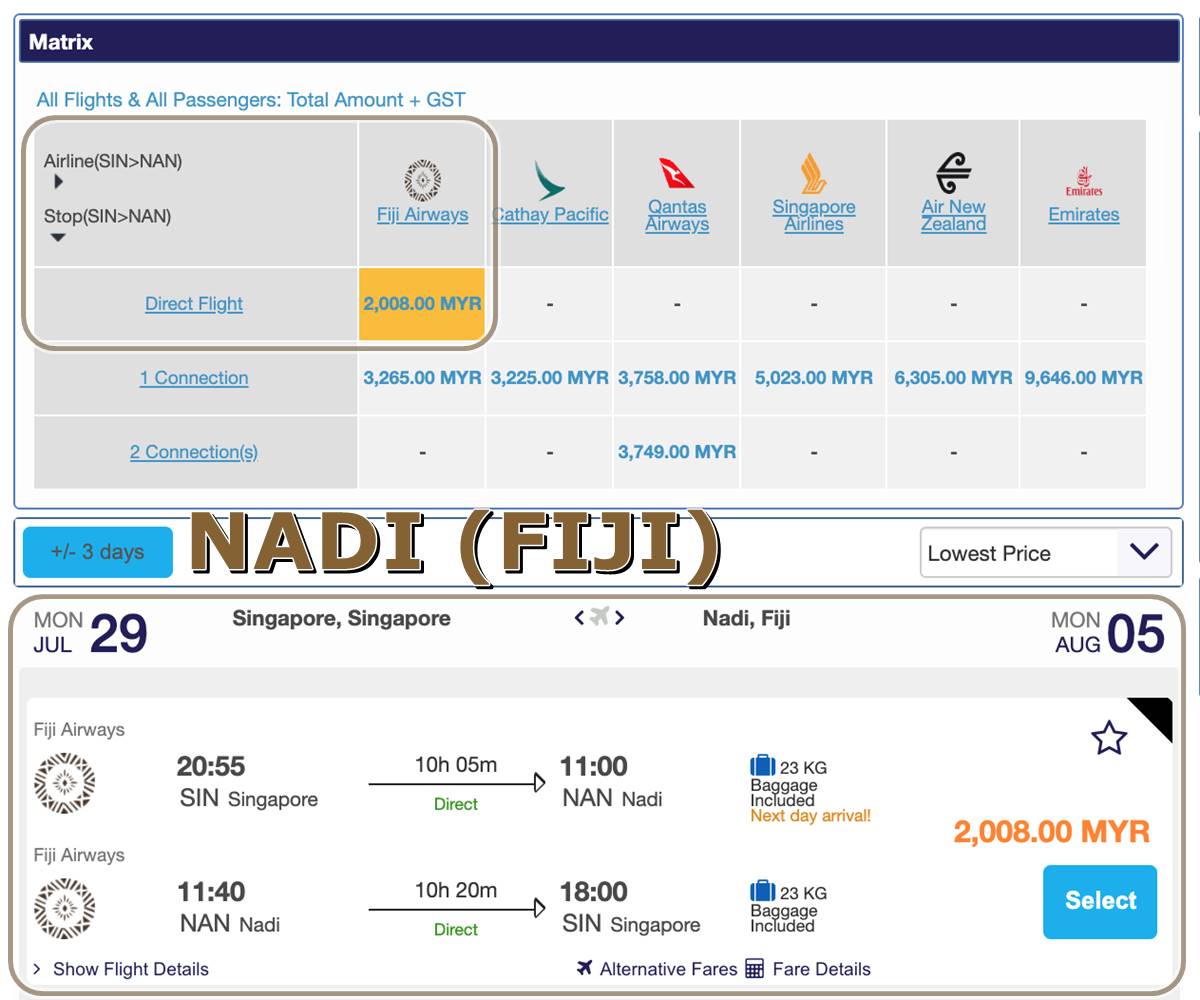Click the plane icon beside Alternative Fares
Image resolution: width=1200 pixels, height=1000 pixels.
click(585, 968)
